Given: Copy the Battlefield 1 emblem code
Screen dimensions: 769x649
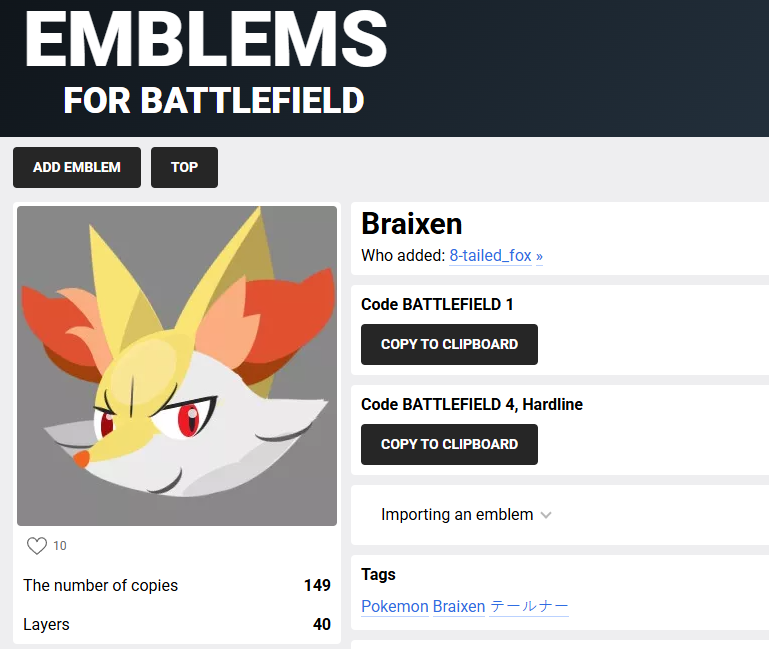Looking at the screenshot, I should [x=449, y=344].
